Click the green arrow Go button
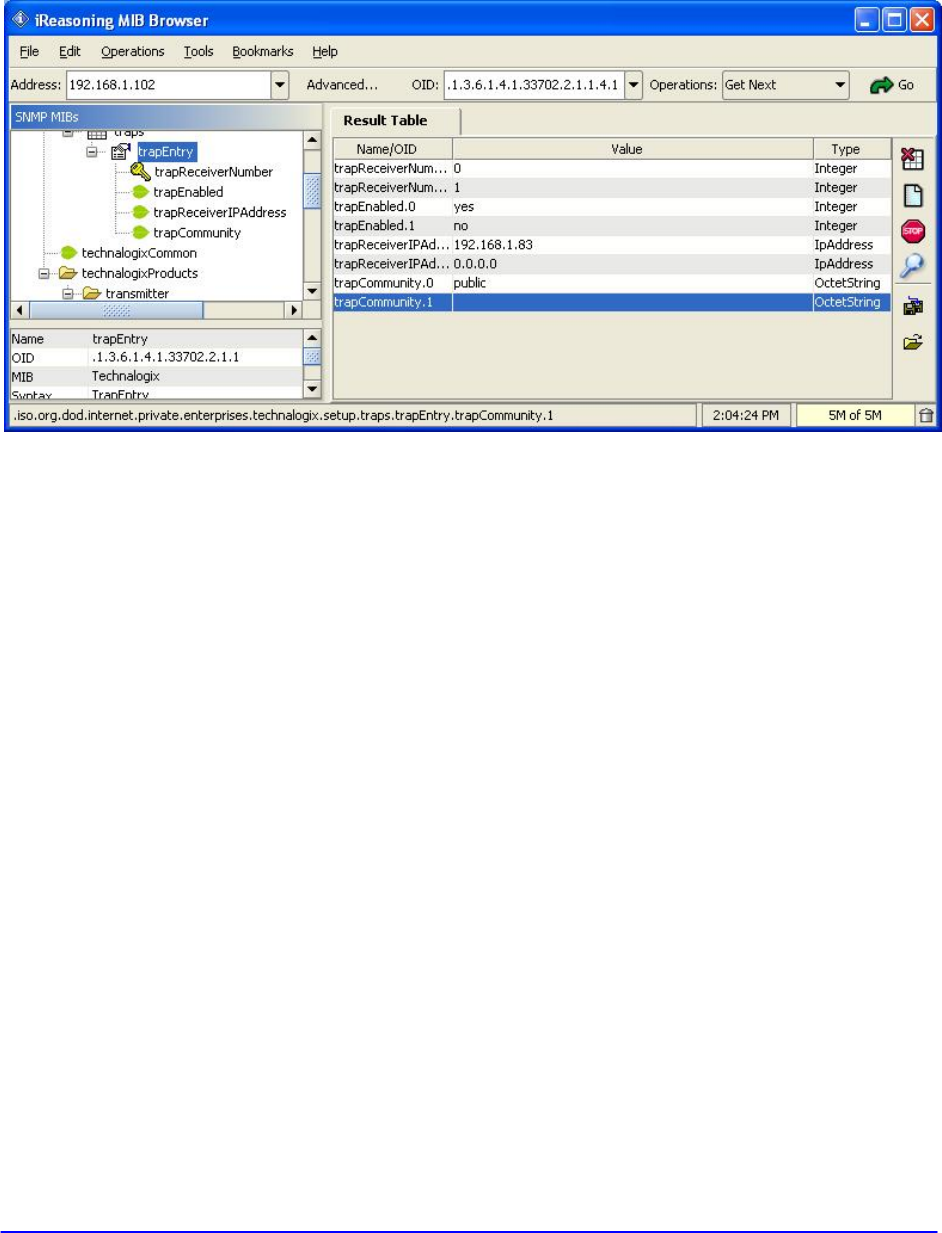942x1233 pixels. coord(892,85)
